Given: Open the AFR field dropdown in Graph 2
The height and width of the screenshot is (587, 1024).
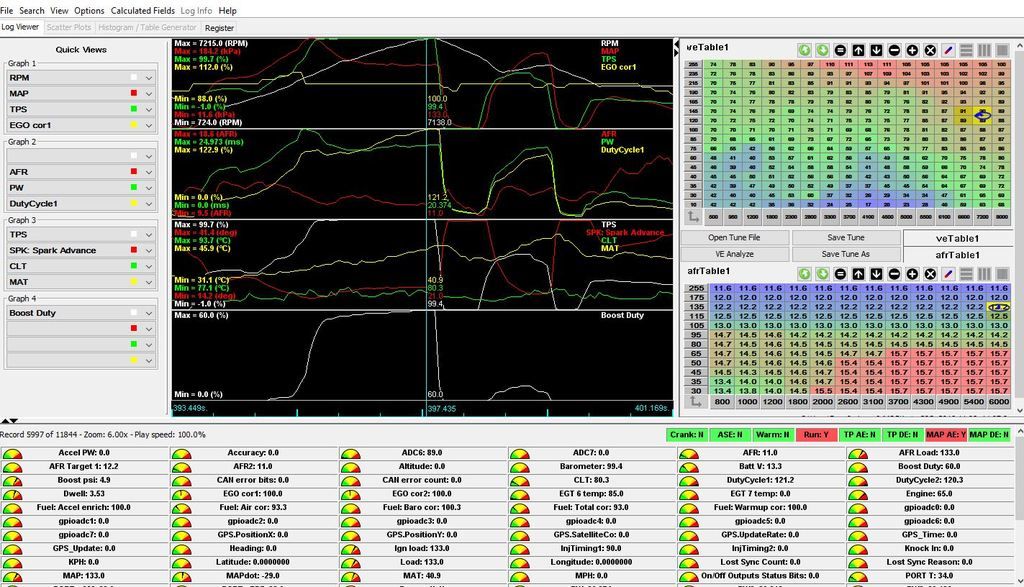Looking at the screenshot, I should [x=149, y=172].
